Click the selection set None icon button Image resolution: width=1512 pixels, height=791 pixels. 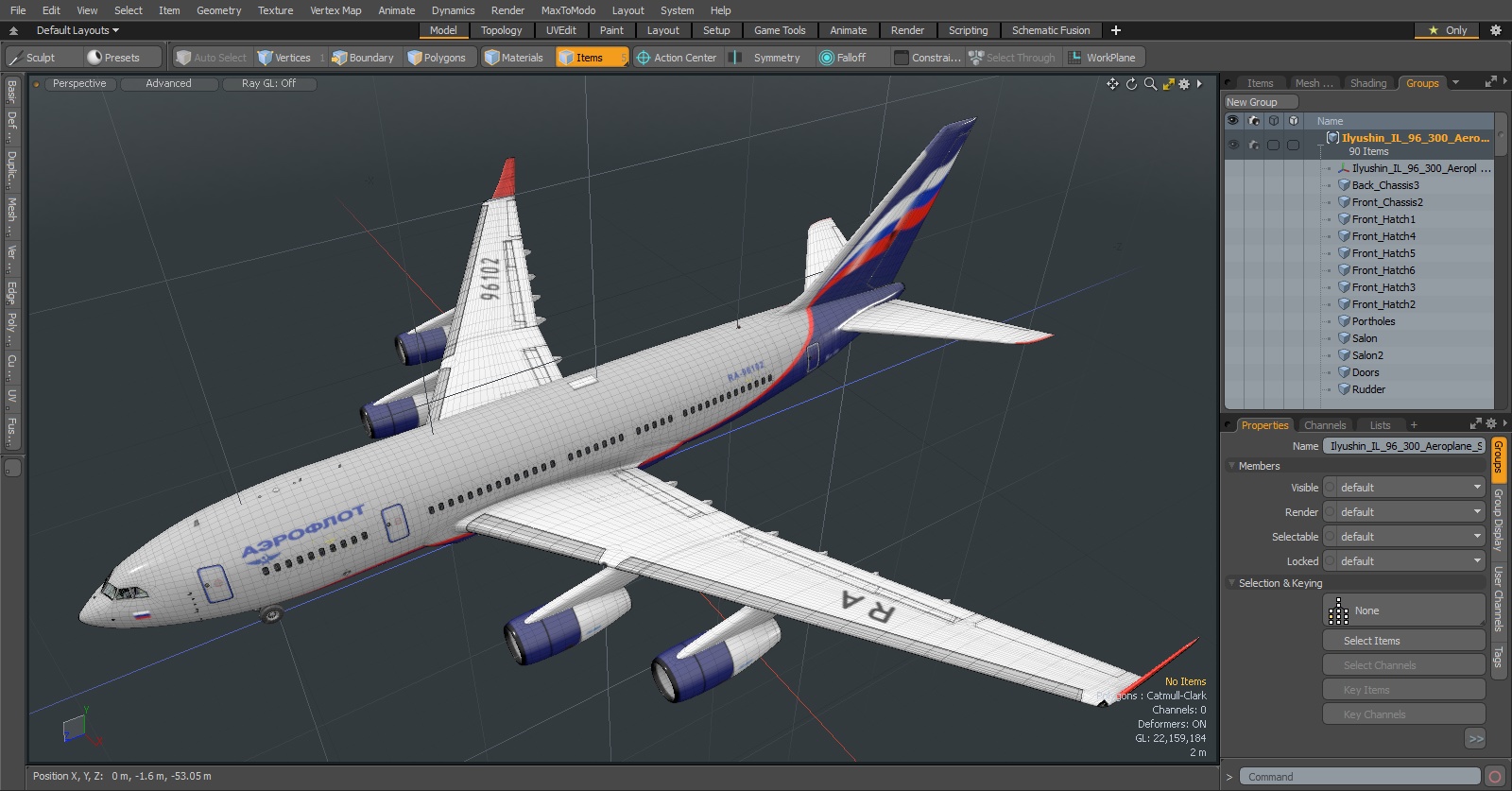click(1403, 610)
